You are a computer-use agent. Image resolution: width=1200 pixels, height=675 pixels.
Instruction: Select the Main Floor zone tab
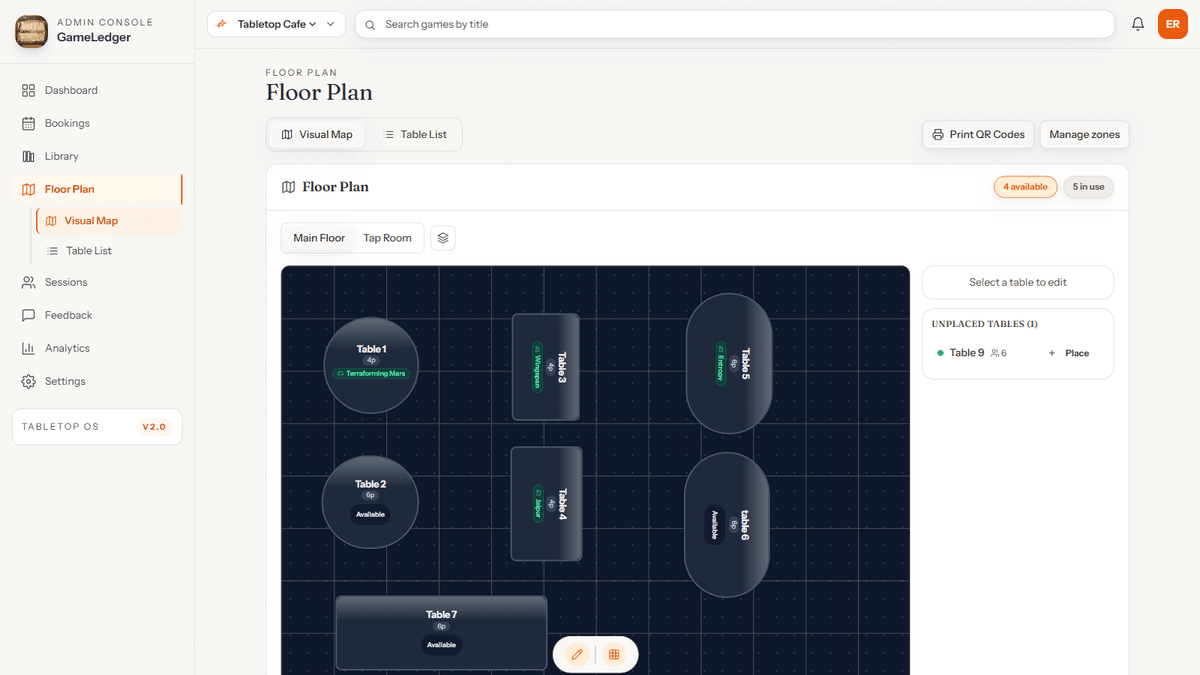click(x=319, y=238)
